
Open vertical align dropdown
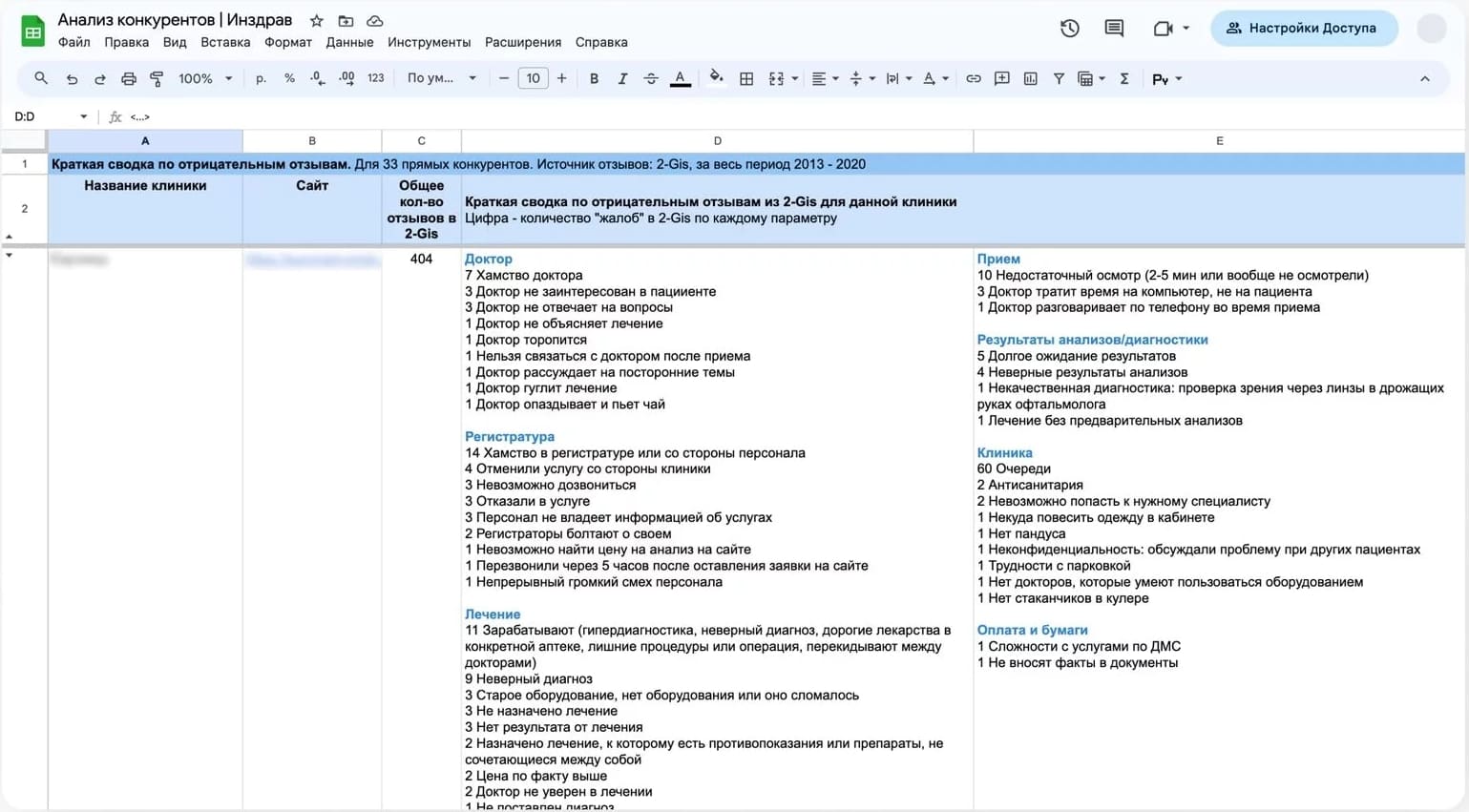pyautogui.click(x=862, y=79)
